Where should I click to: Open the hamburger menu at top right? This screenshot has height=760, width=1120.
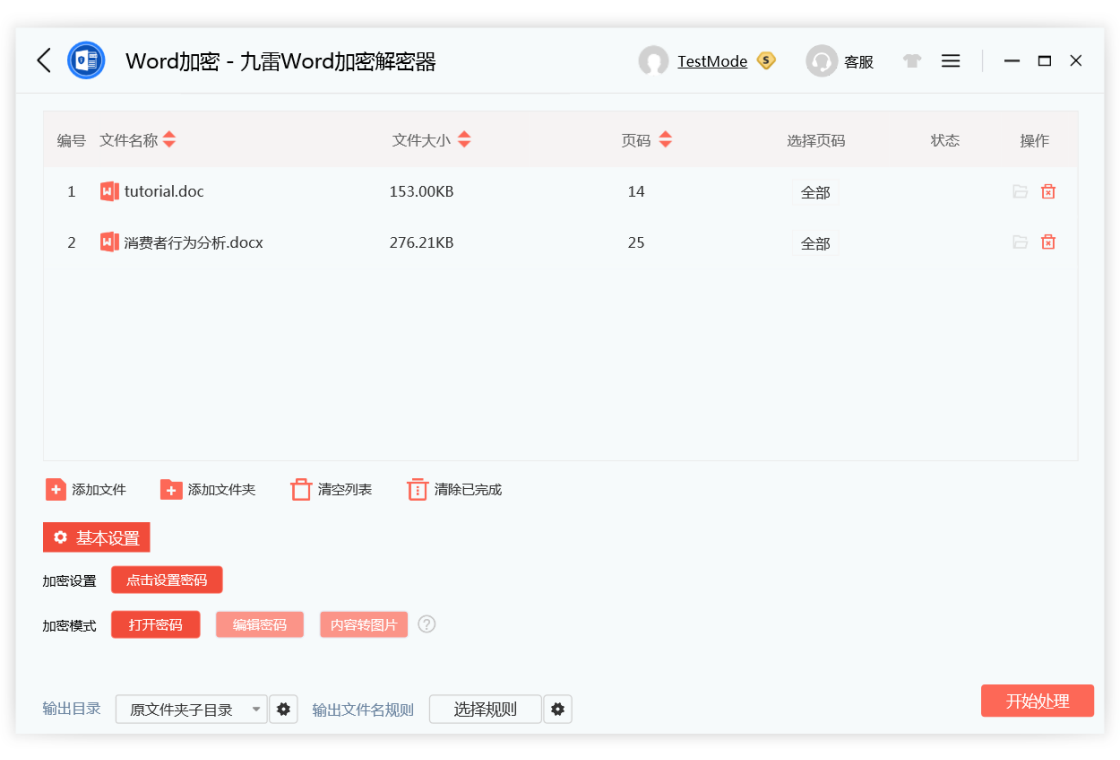pyautogui.click(x=950, y=60)
